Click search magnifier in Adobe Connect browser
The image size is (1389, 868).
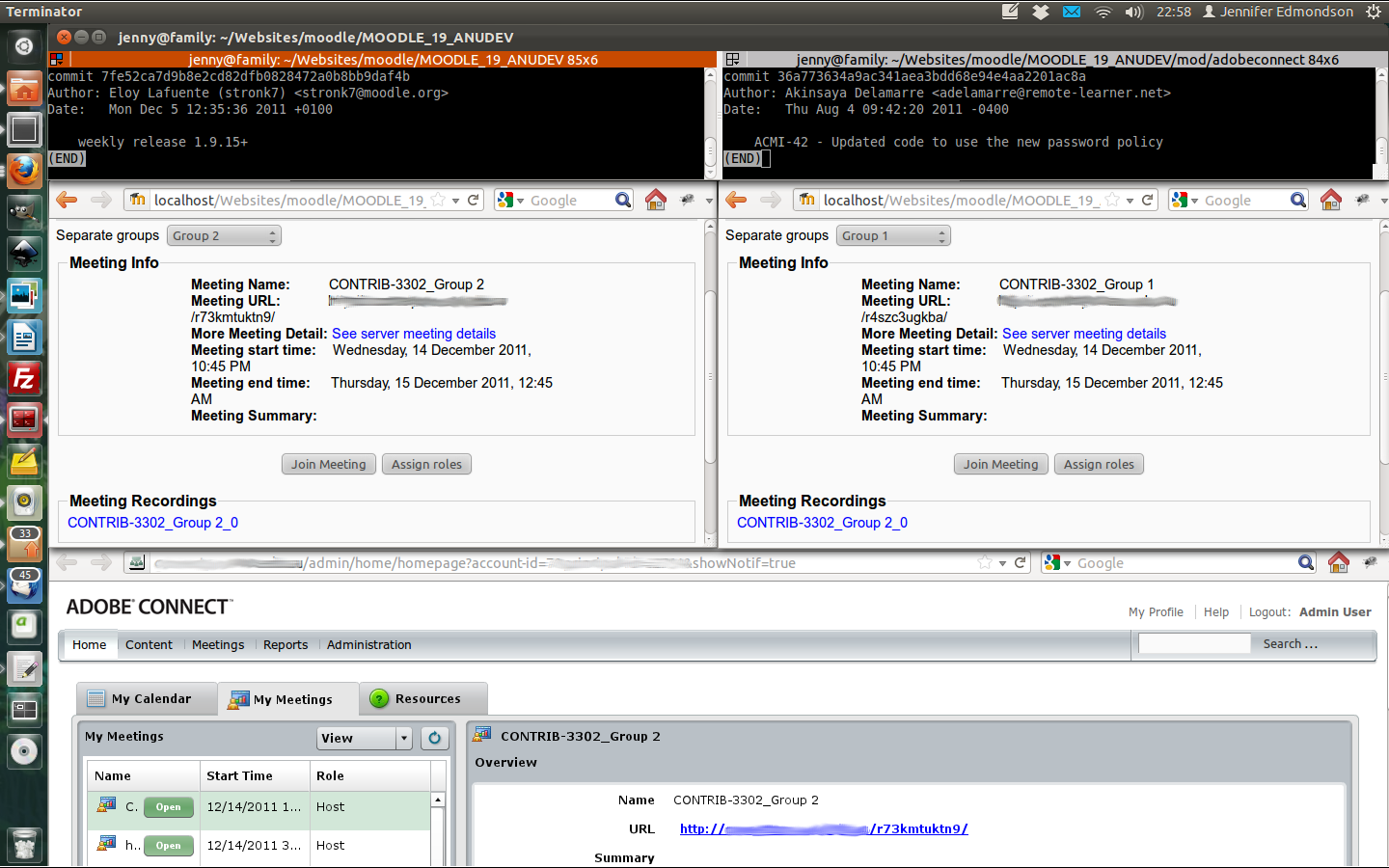point(1306,562)
